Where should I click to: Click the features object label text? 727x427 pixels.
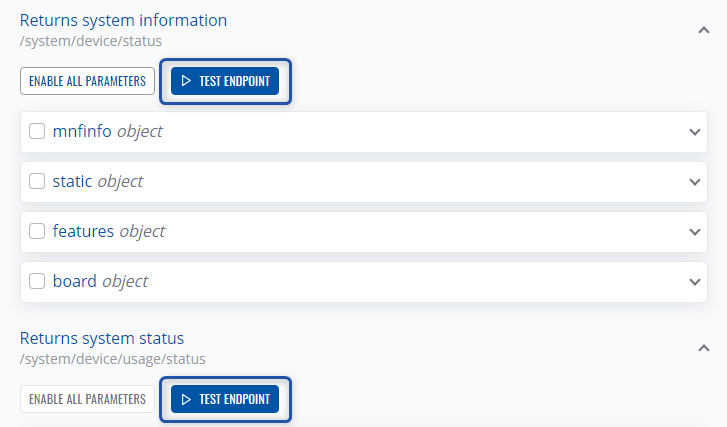pyautogui.click(x=108, y=231)
